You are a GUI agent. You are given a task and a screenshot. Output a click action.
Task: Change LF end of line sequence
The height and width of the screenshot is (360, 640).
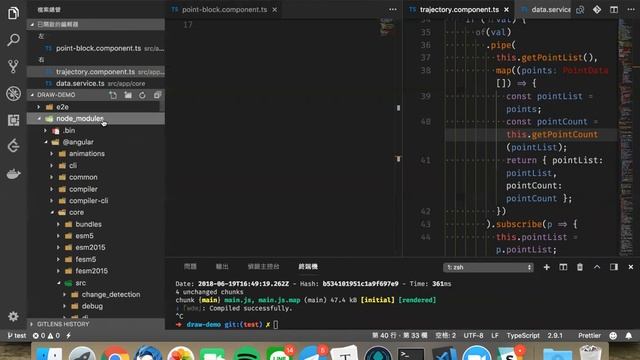(495, 336)
